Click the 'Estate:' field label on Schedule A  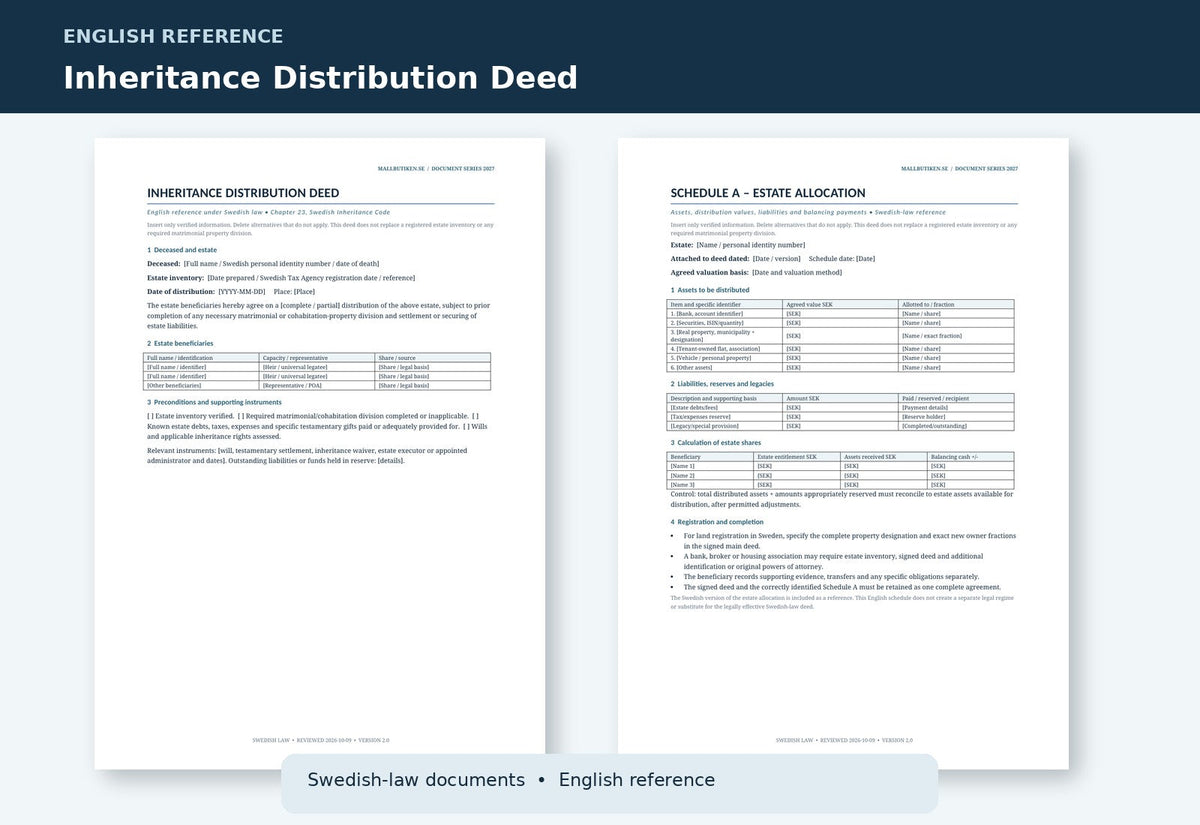tap(682, 245)
